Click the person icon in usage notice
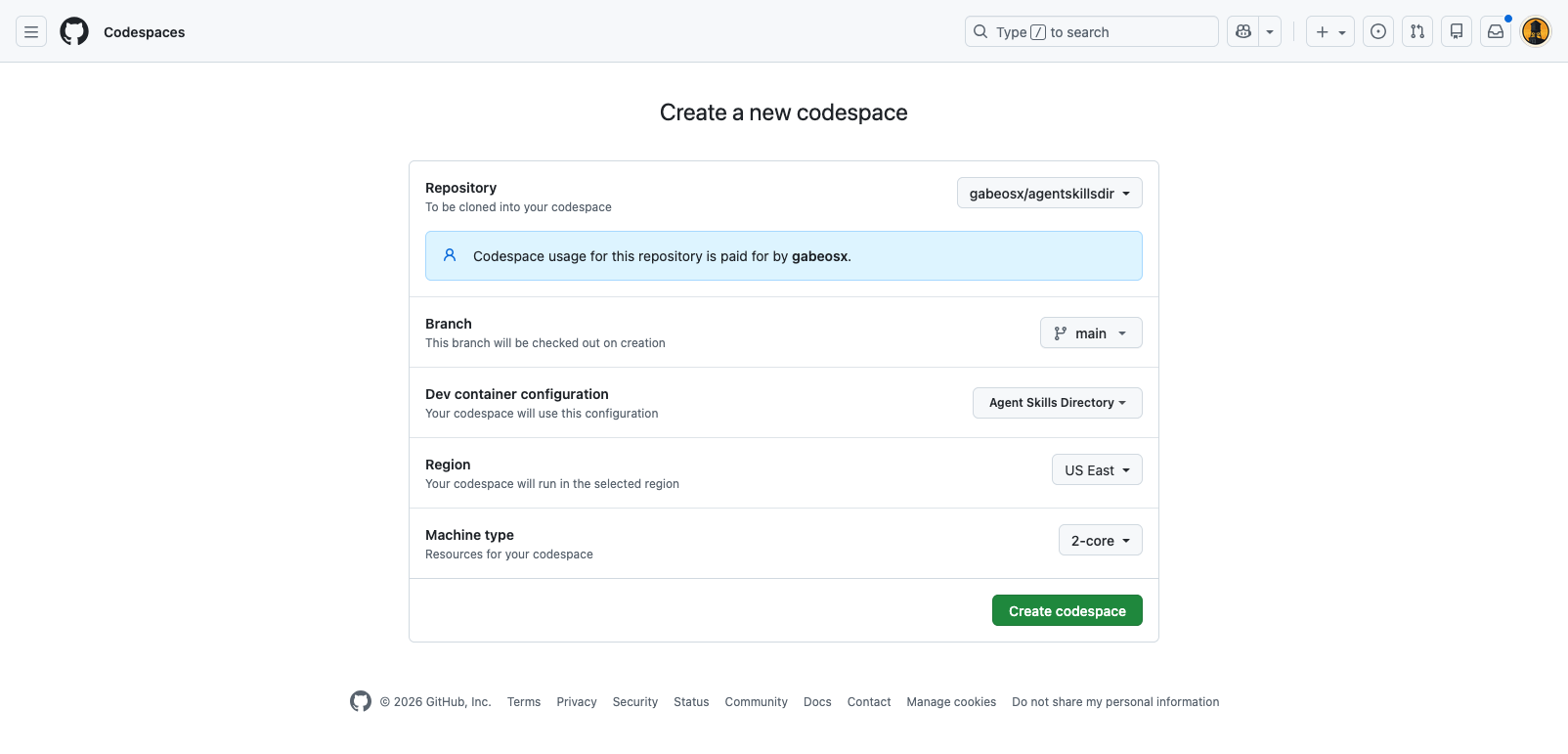Viewport: 1568px width, 754px height. [450, 255]
